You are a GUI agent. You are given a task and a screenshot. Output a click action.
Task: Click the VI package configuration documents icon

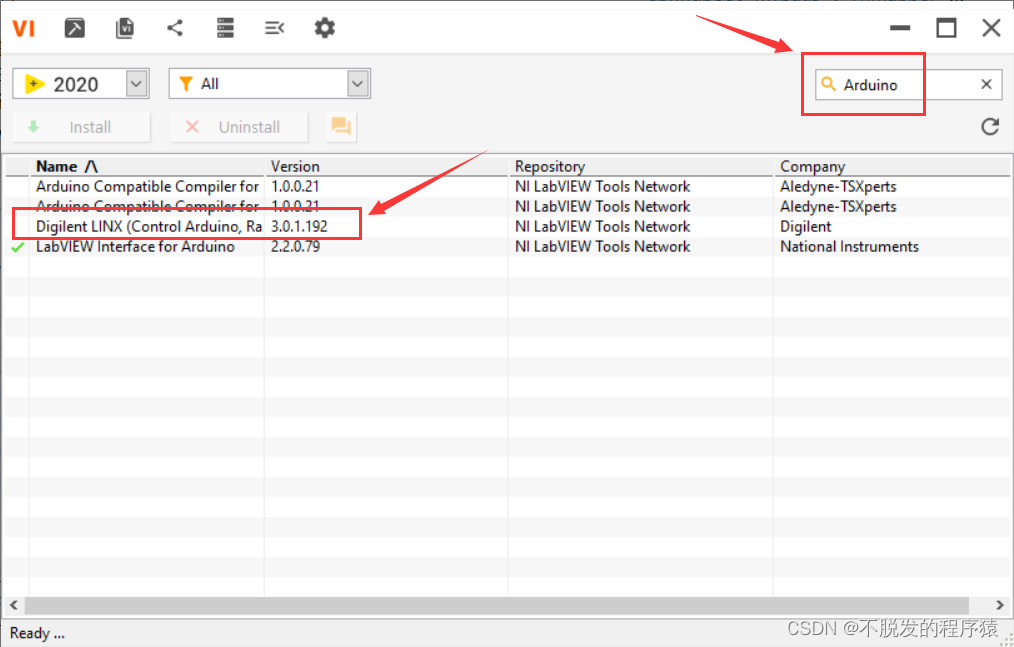(x=124, y=27)
